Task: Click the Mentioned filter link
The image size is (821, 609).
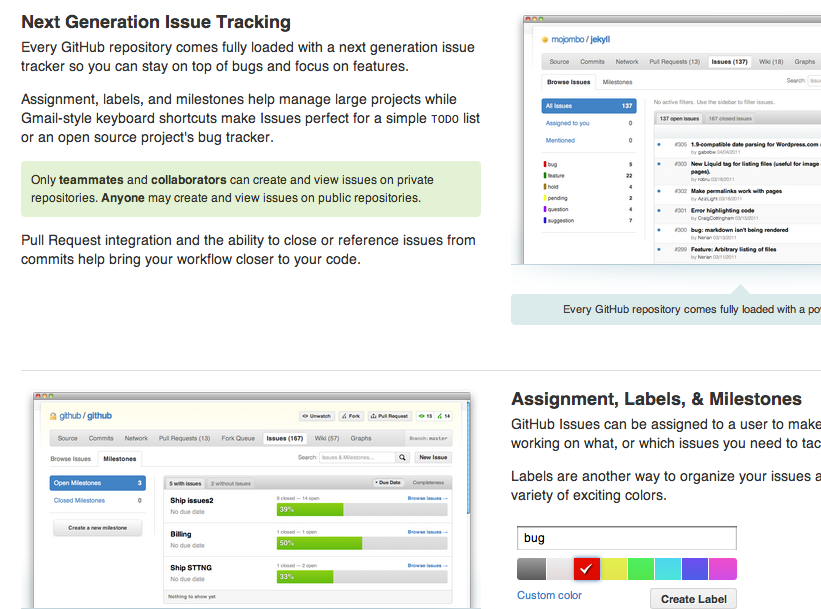Action: click(560, 140)
